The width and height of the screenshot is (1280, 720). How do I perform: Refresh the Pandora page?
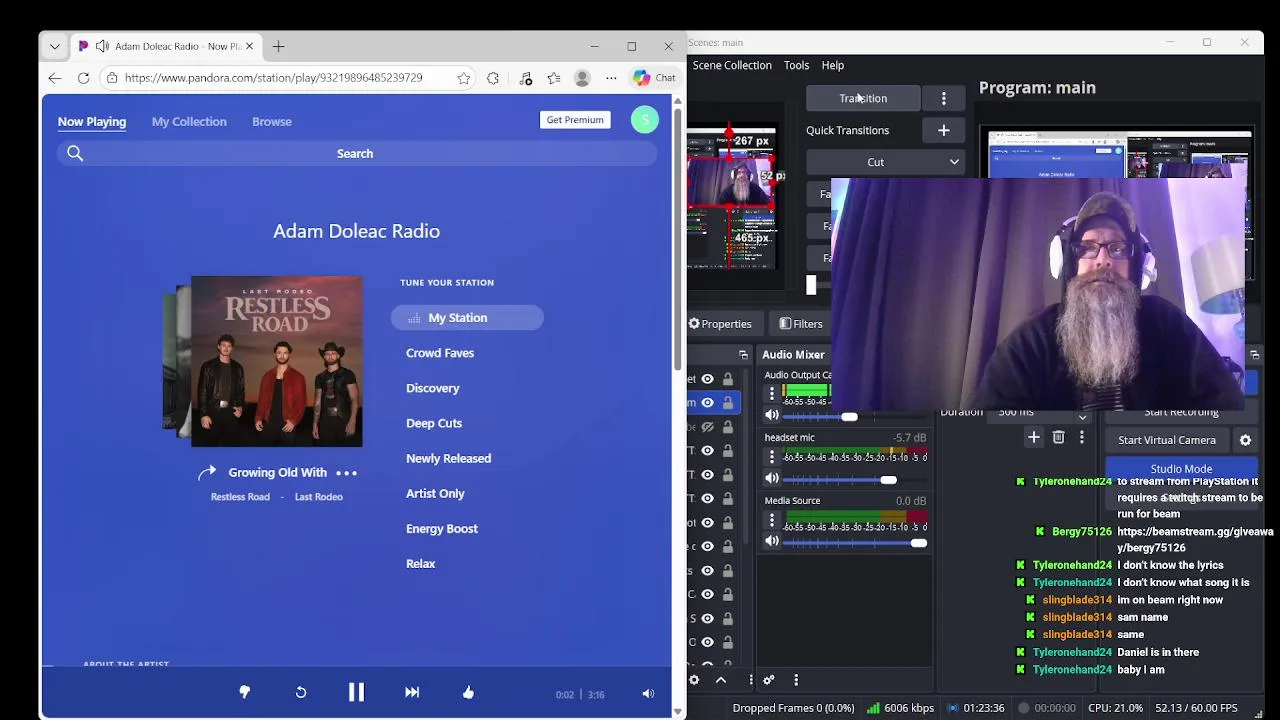coord(84,78)
